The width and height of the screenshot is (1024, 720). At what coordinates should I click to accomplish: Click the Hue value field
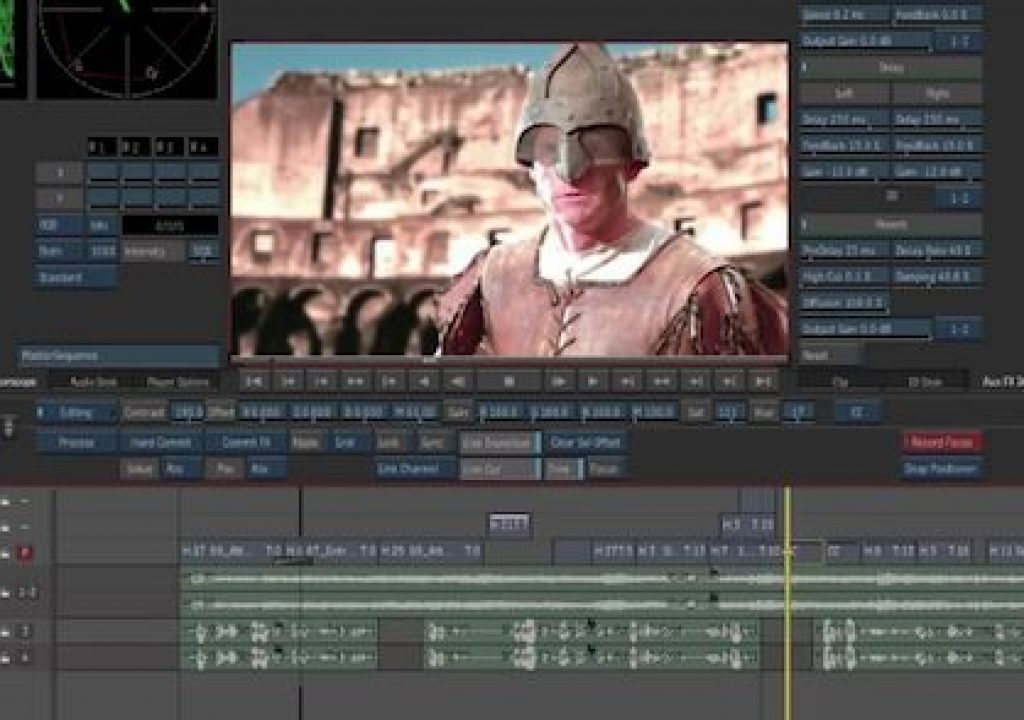click(x=798, y=412)
